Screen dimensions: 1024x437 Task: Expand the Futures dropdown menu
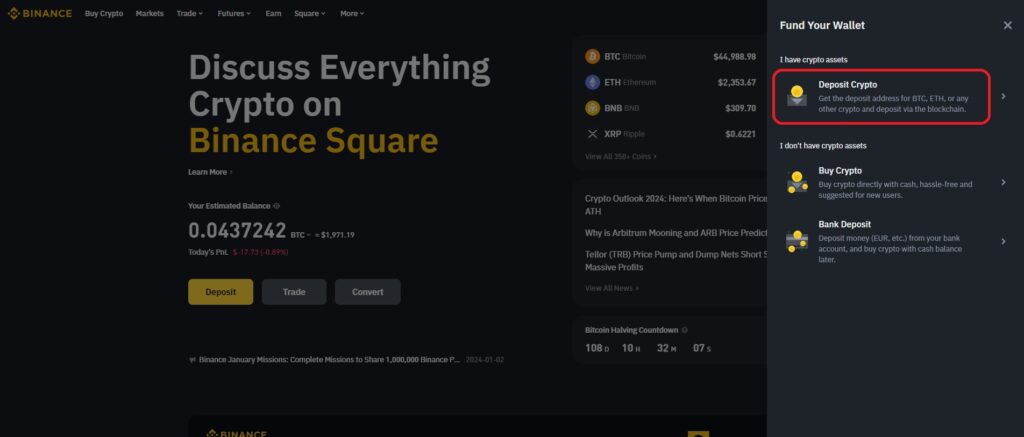[234, 13]
